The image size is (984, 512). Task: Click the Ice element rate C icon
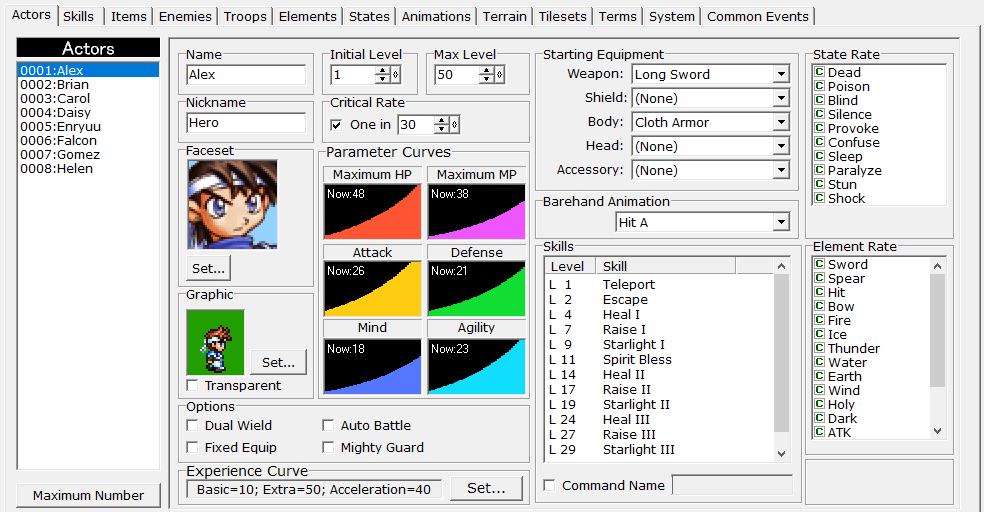point(819,334)
